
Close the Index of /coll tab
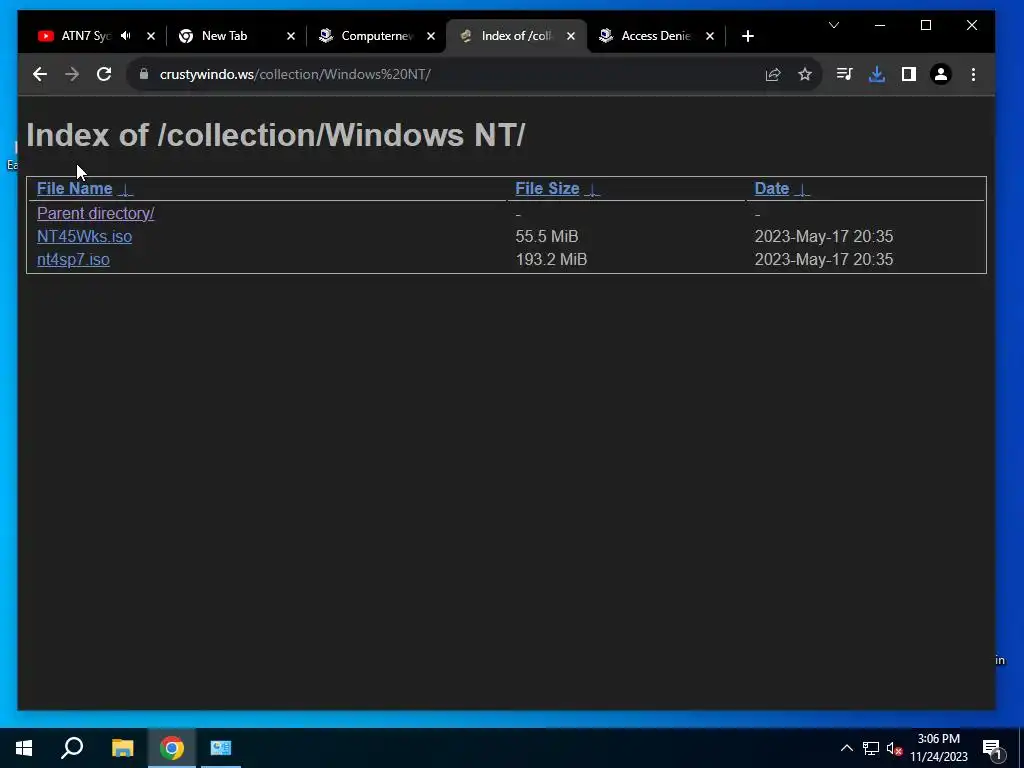571,36
